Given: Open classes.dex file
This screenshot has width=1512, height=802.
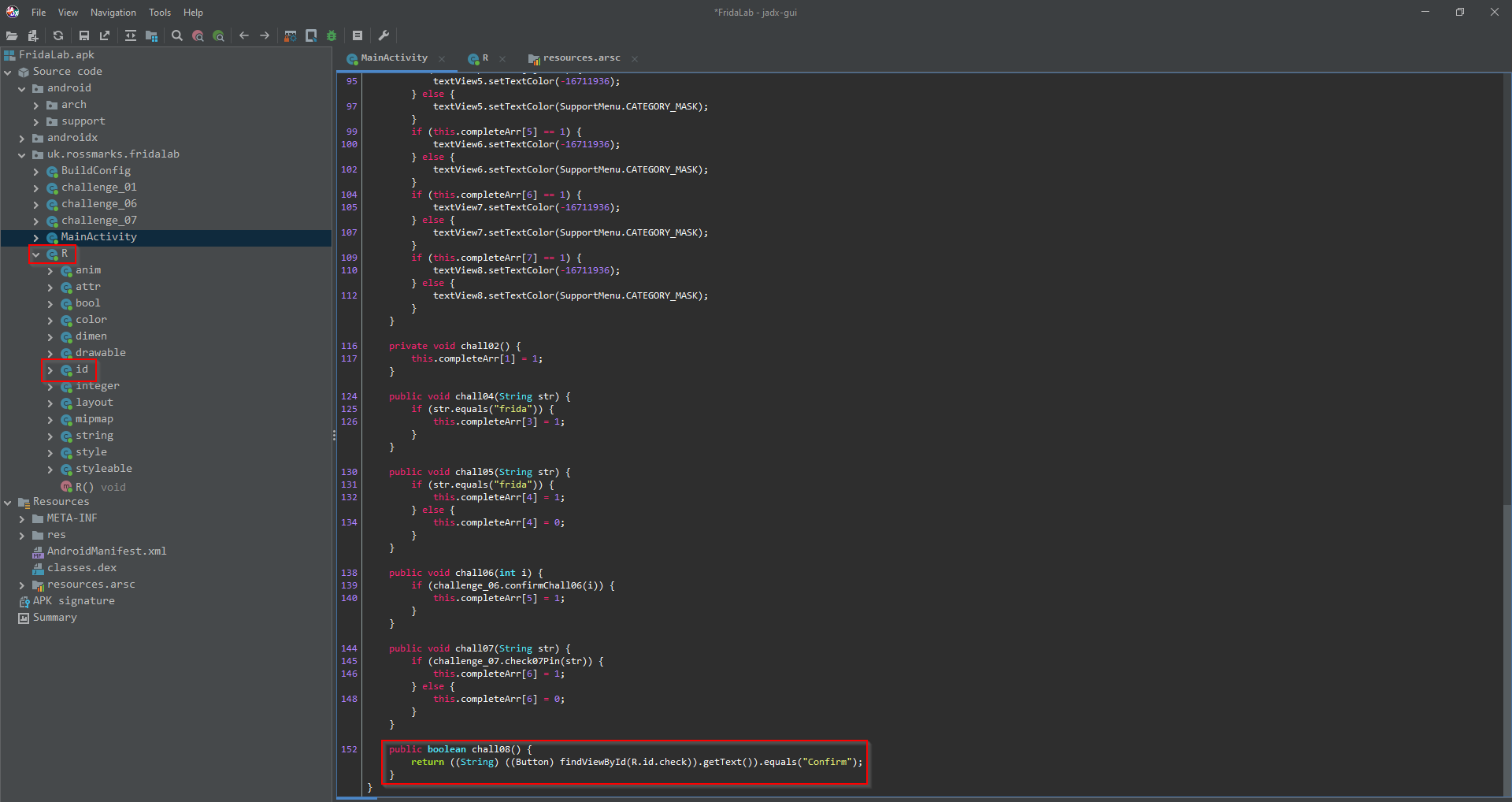Looking at the screenshot, I should 81,568.
